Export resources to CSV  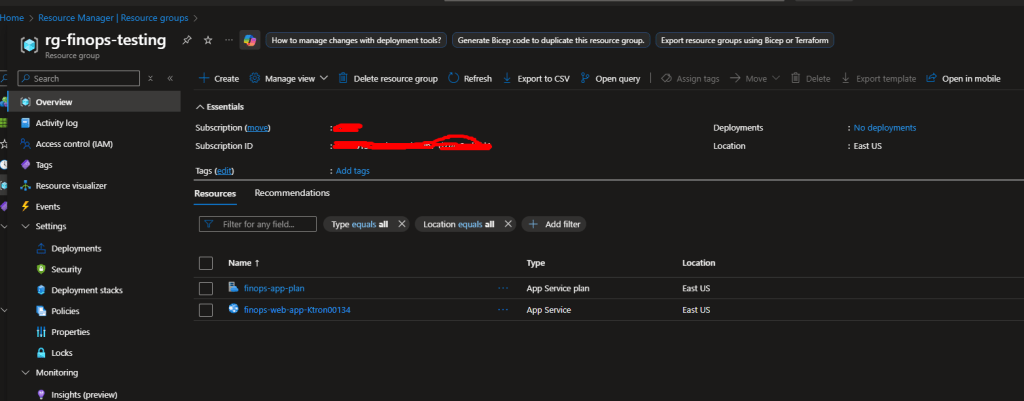539,78
